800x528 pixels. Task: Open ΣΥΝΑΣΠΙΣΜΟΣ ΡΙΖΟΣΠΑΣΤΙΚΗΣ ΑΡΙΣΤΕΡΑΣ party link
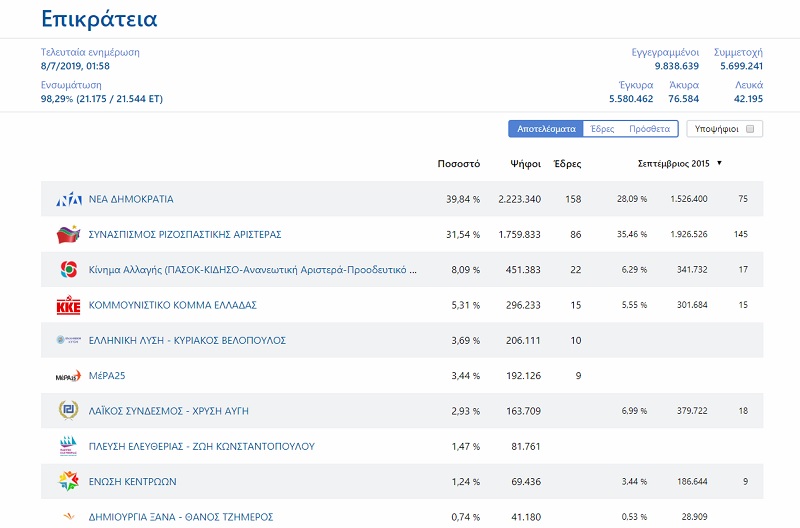(x=185, y=234)
